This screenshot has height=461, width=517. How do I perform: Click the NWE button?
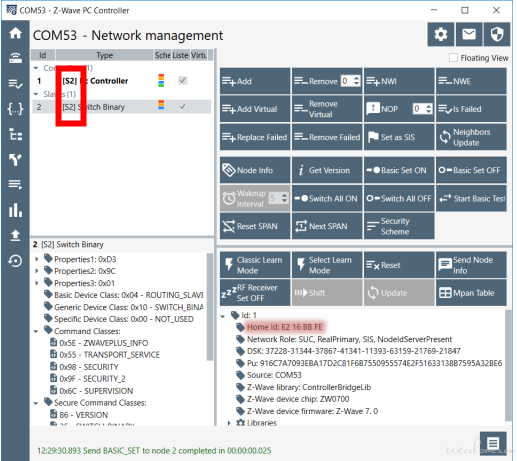[x=471, y=81]
